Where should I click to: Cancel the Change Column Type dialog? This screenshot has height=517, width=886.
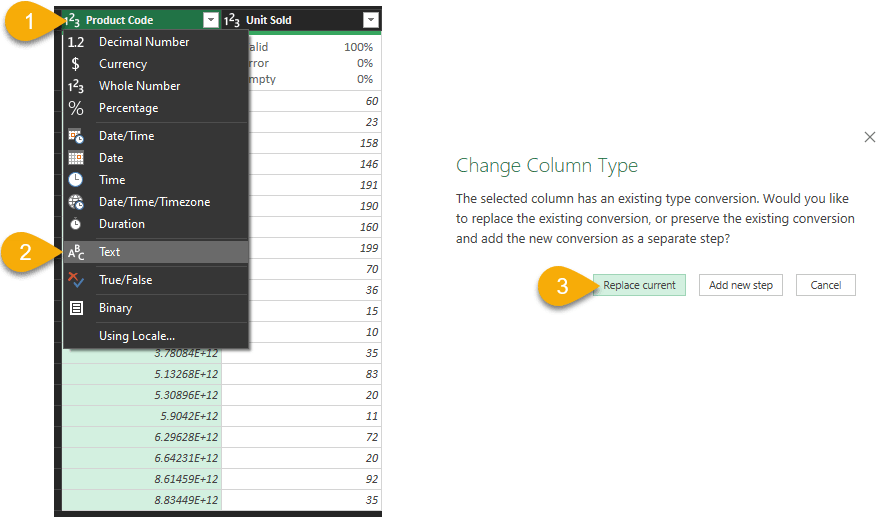pyautogui.click(x=825, y=285)
